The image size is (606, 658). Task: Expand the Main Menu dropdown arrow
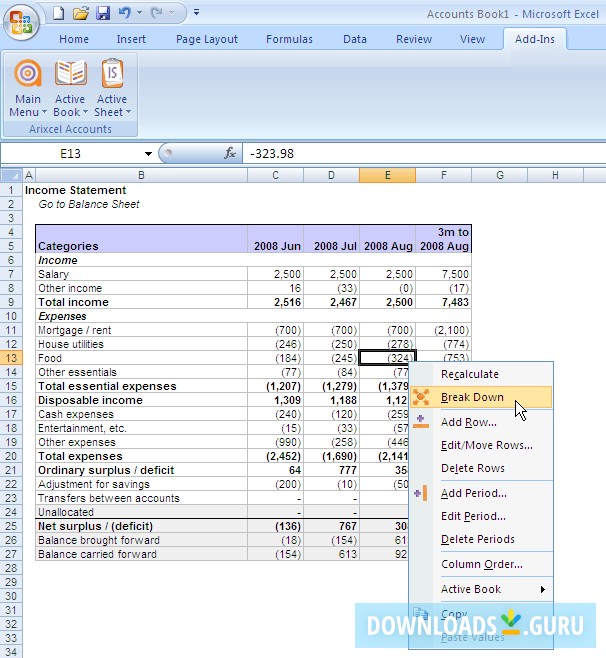click(x=44, y=112)
